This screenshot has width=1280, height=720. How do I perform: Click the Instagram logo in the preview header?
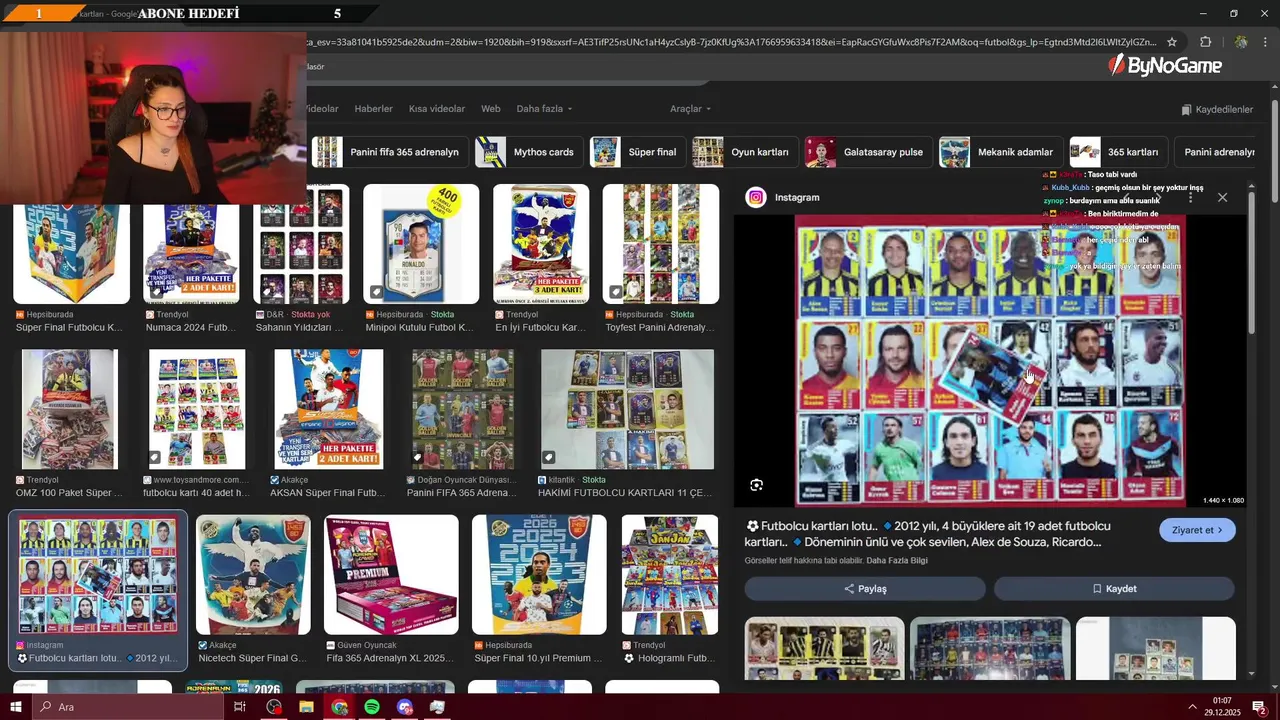(757, 197)
